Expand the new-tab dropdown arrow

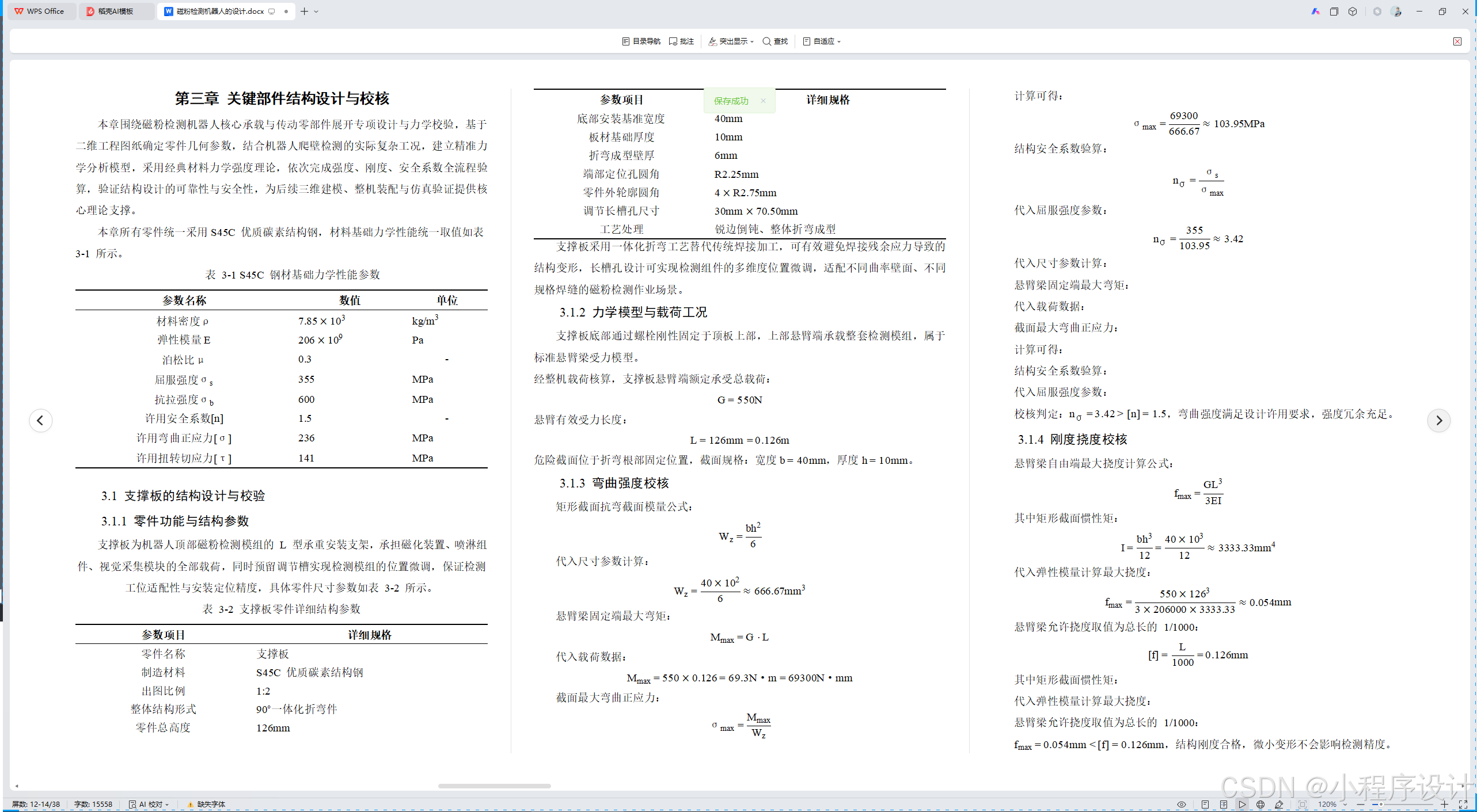316,11
